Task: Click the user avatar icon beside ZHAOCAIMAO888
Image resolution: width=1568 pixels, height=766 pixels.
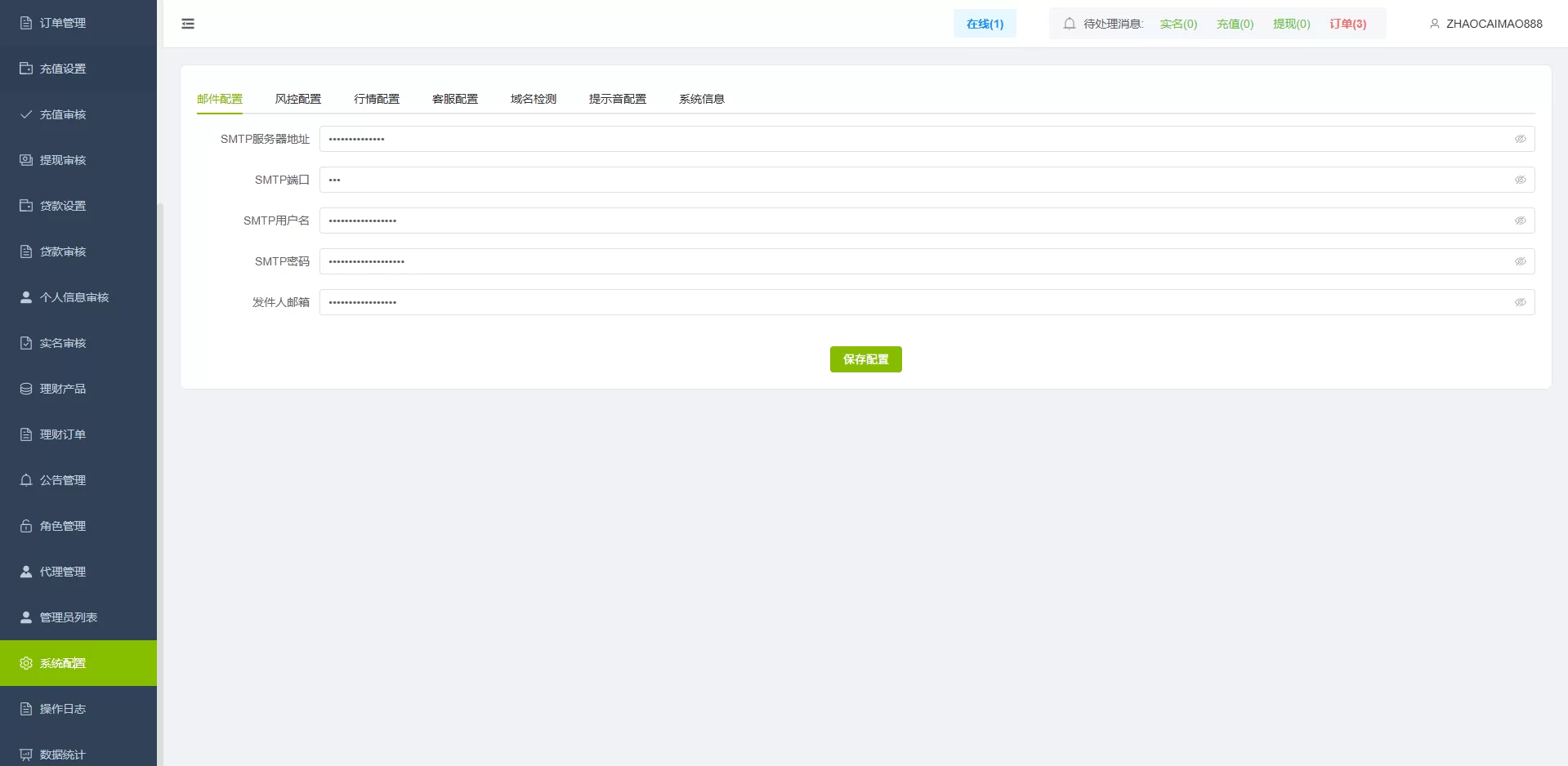Action: point(1434,24)
